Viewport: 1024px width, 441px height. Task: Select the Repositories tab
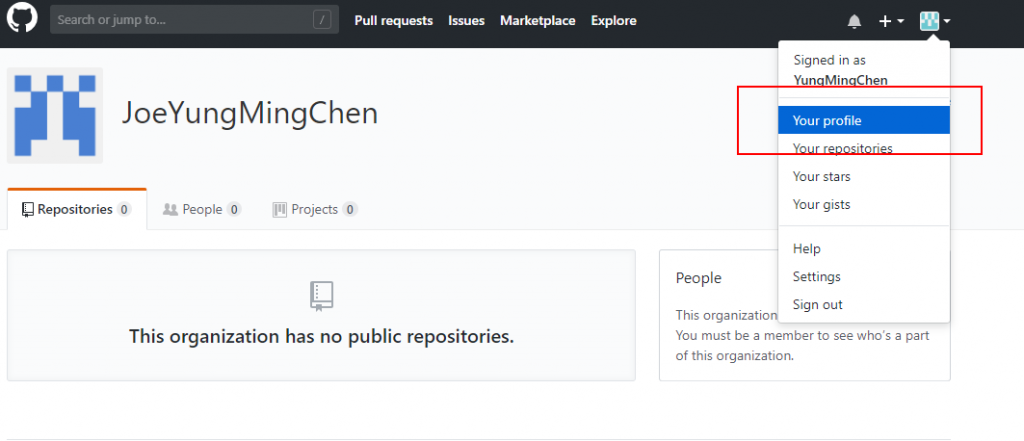coord(77,210)
